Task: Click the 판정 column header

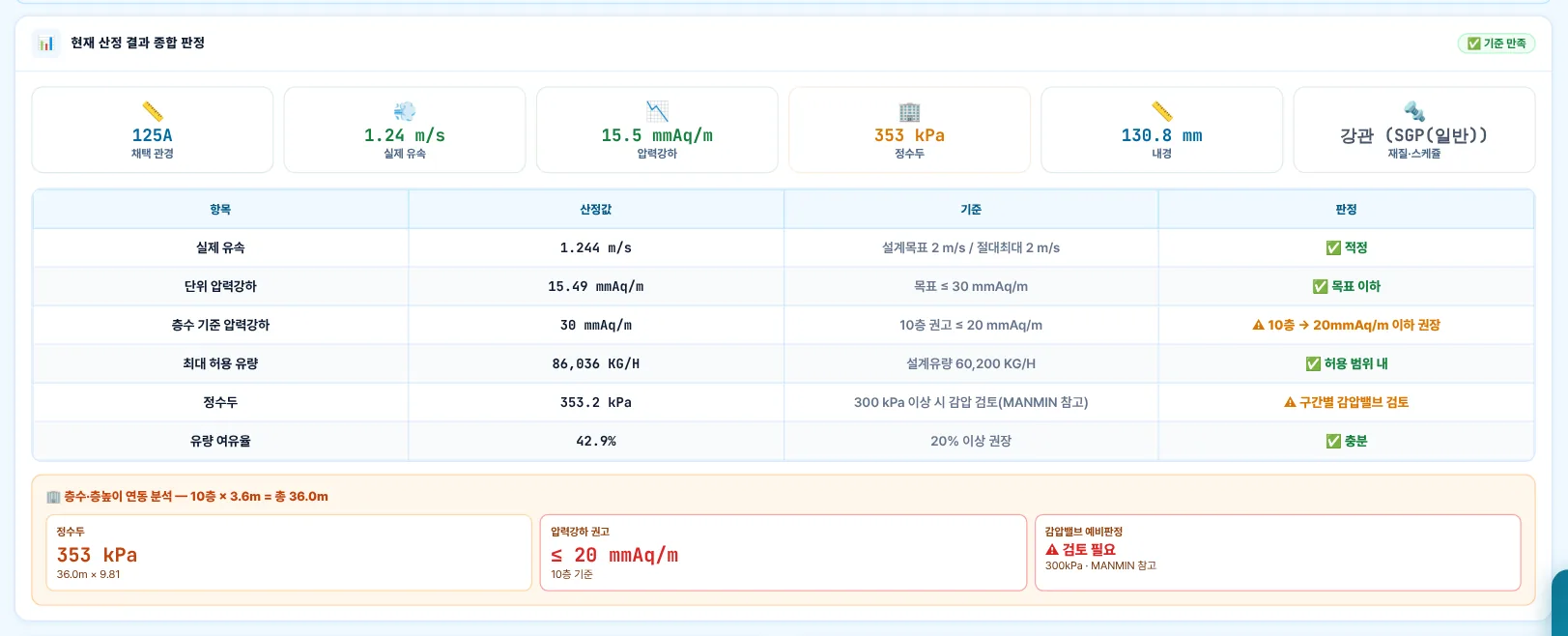Action: pyautogui.click(x=1346, y=210)
